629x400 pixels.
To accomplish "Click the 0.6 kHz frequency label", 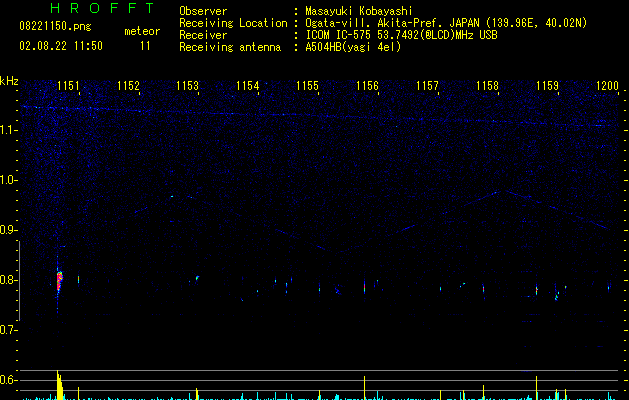I will (x=8, y=380).
